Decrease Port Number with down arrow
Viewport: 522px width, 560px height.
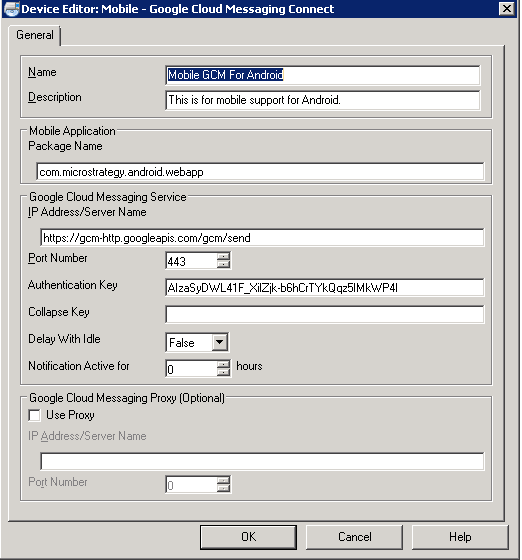click(223, 264)
